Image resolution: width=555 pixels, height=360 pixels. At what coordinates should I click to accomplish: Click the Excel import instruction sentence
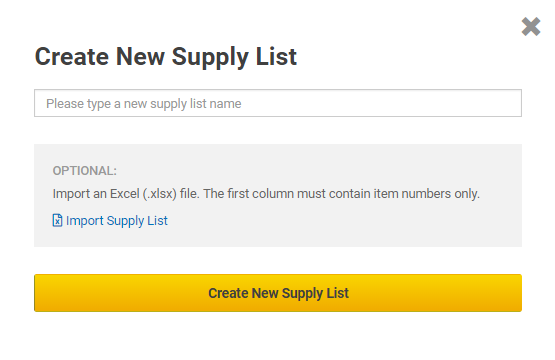(x=266, y=194)
